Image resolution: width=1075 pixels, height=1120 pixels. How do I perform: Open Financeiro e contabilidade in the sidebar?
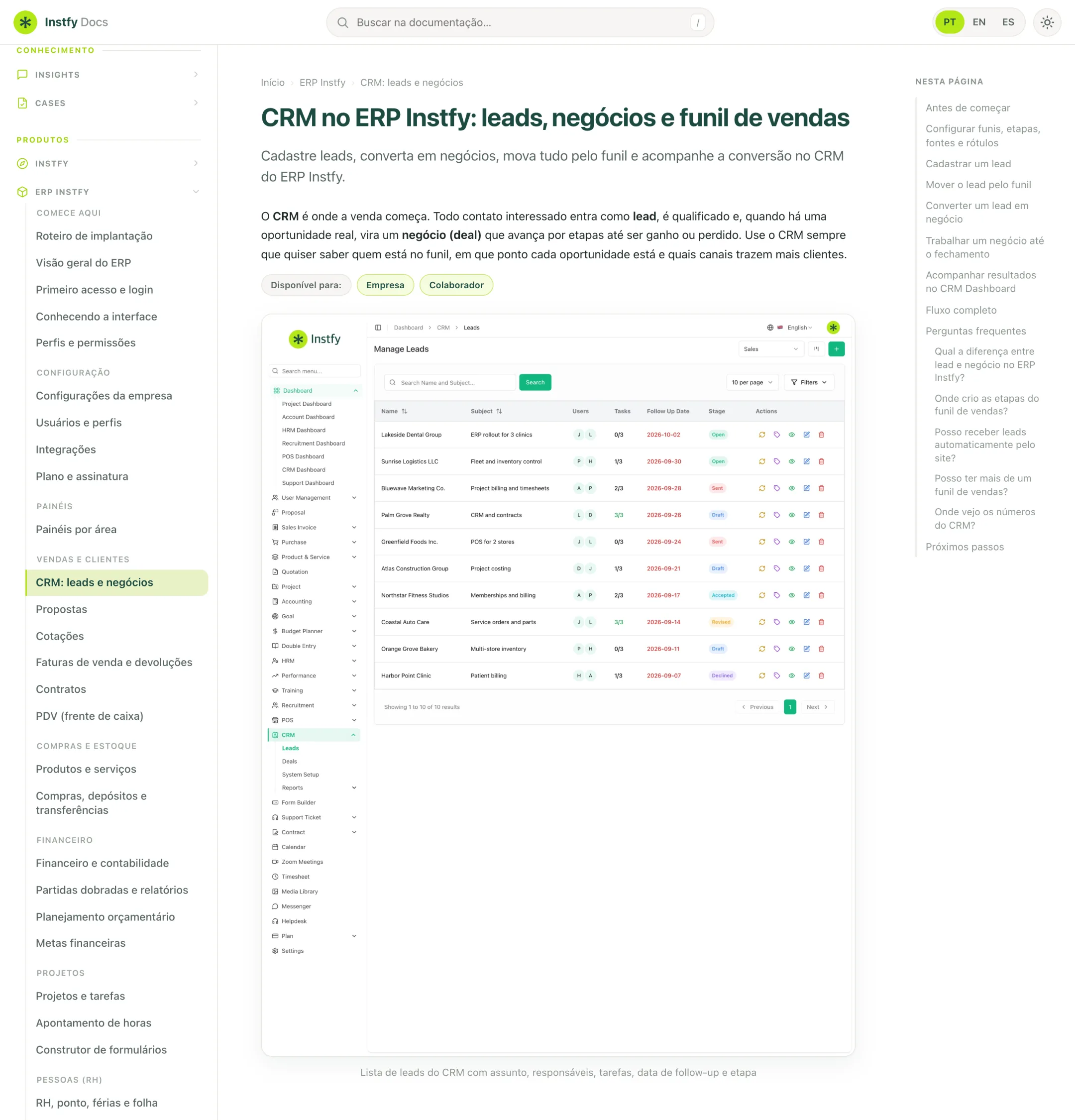point(102,863)
